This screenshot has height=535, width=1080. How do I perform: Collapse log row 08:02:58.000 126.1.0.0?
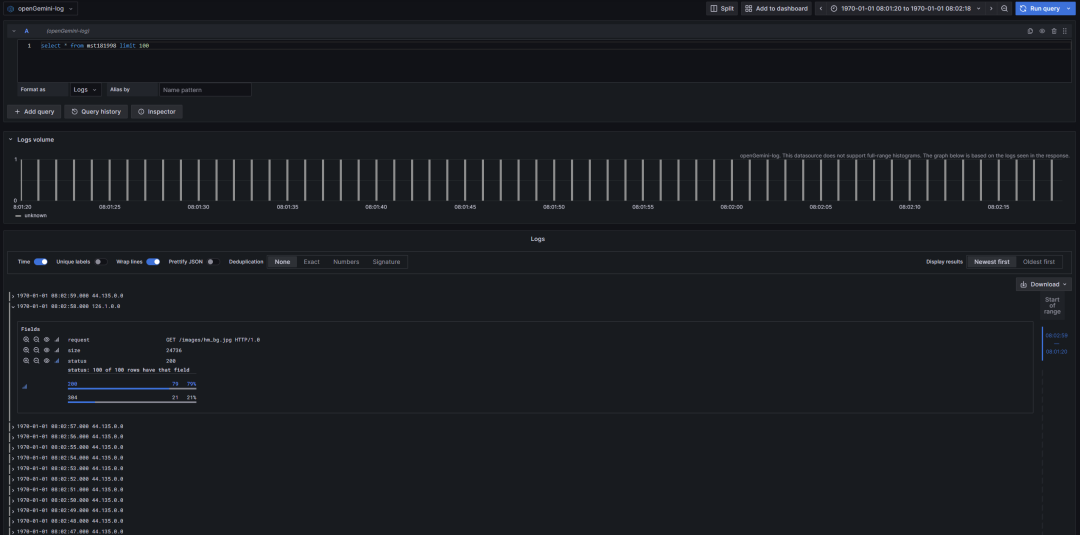[13, 306]
